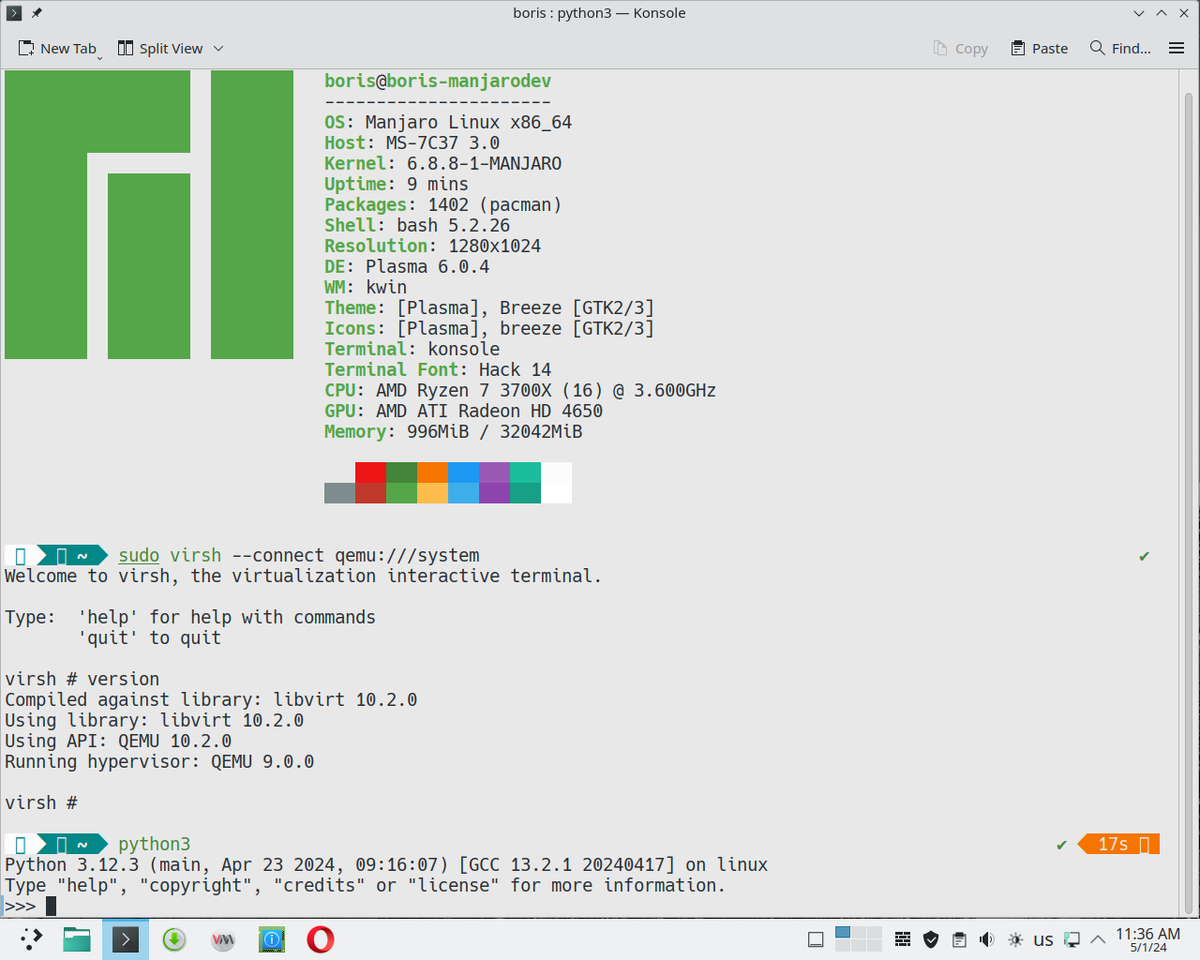Click 'Using library: libvirt 10.2.0' line
Screen dimensions: 1200x960
(154, 720)
